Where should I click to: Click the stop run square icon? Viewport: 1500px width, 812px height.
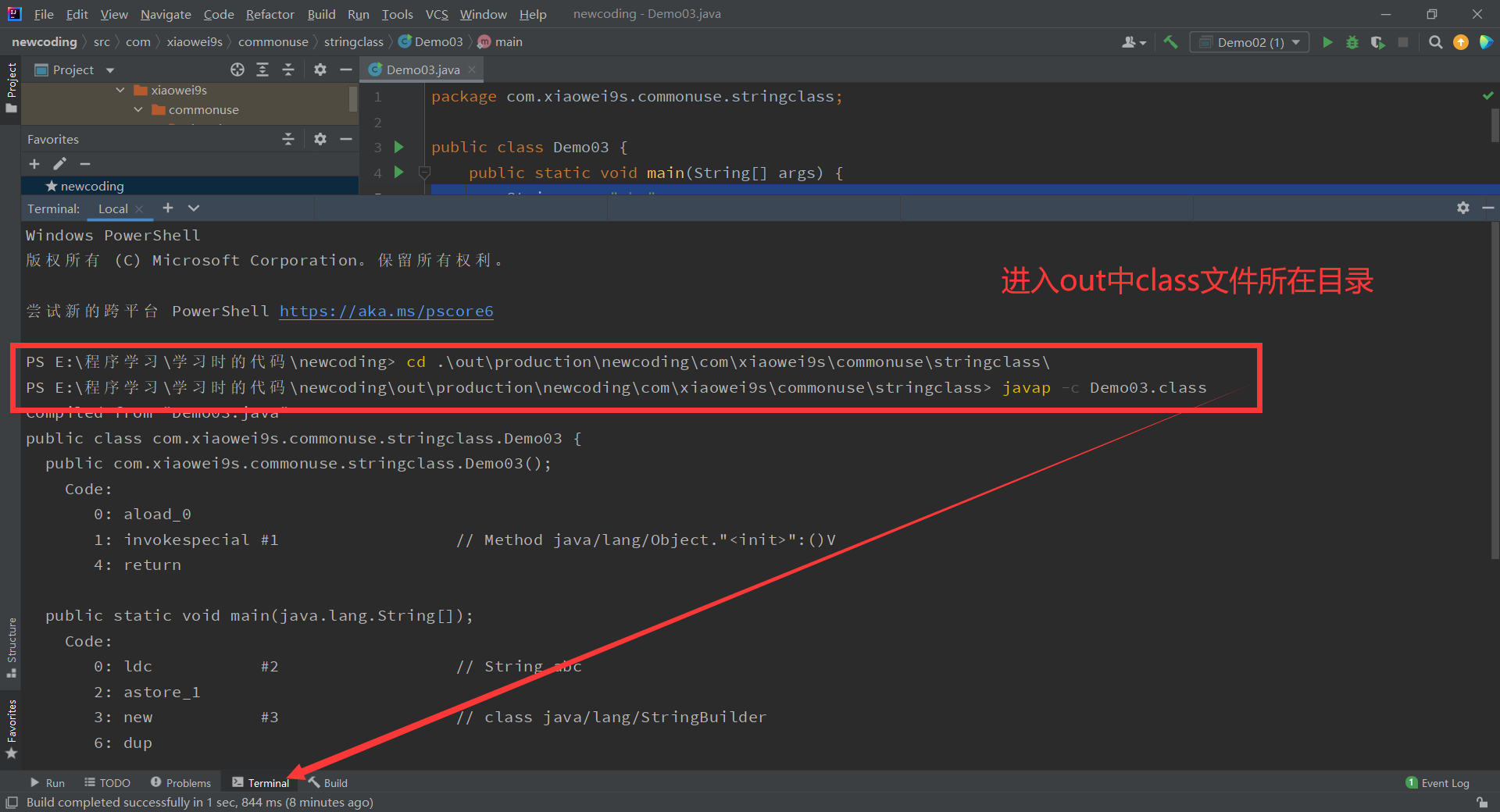(x=1403, y=42)
